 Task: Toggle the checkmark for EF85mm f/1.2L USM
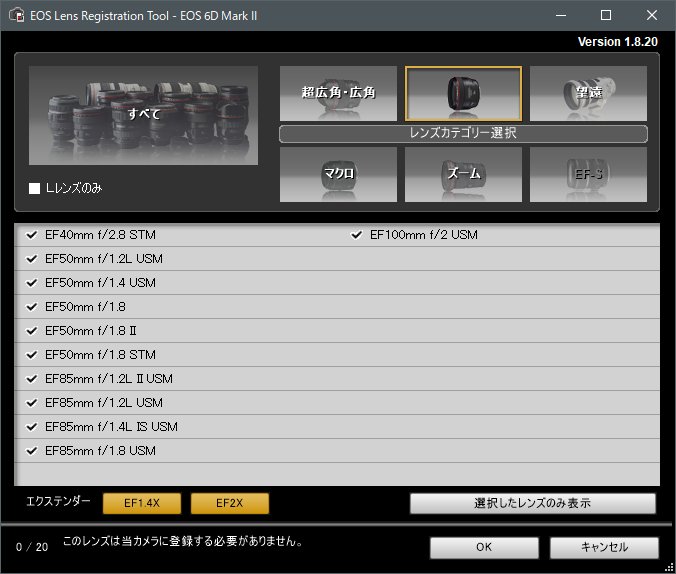tap(31, 403)
